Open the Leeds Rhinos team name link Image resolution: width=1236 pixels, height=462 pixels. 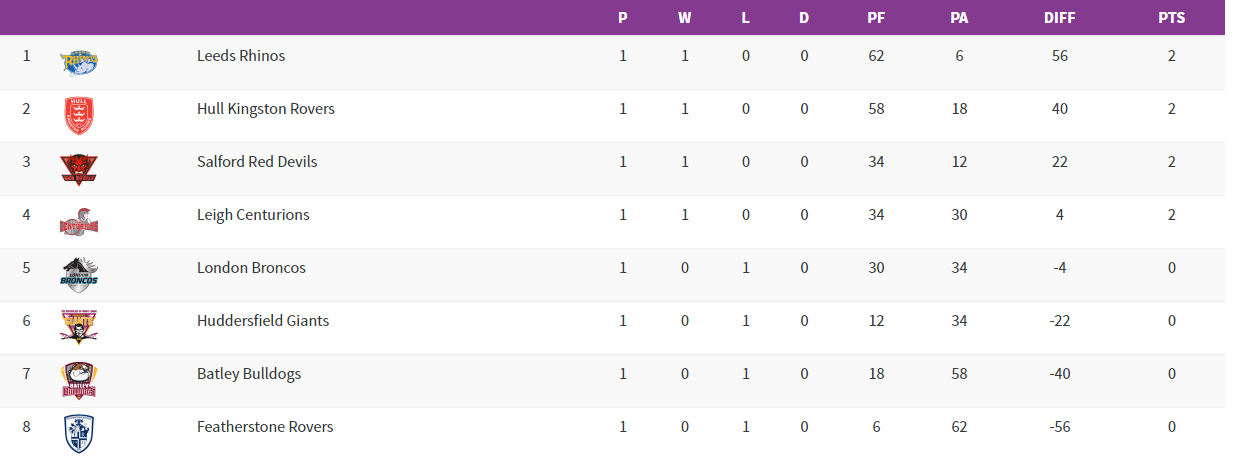point(241,56)
